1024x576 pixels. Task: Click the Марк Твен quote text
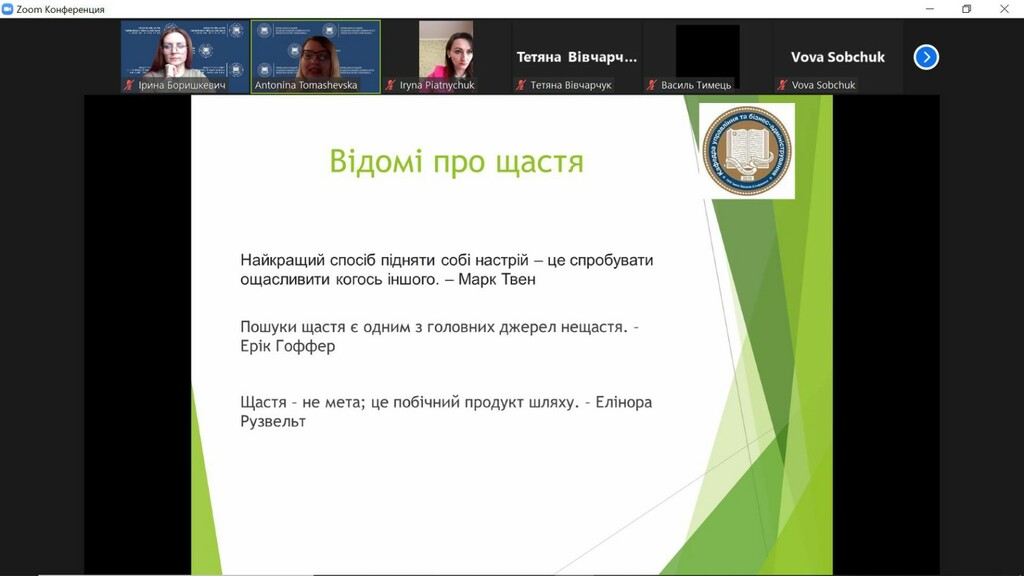[x=447, y=270]
